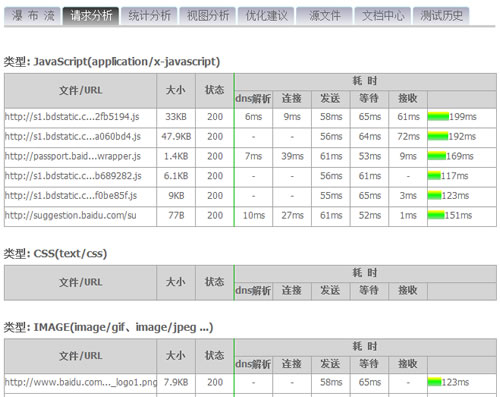Screen dimensions: 500x397
Task: Click the 151ms green timing bar
Action: pyautogui.click(x=436, y=215)
